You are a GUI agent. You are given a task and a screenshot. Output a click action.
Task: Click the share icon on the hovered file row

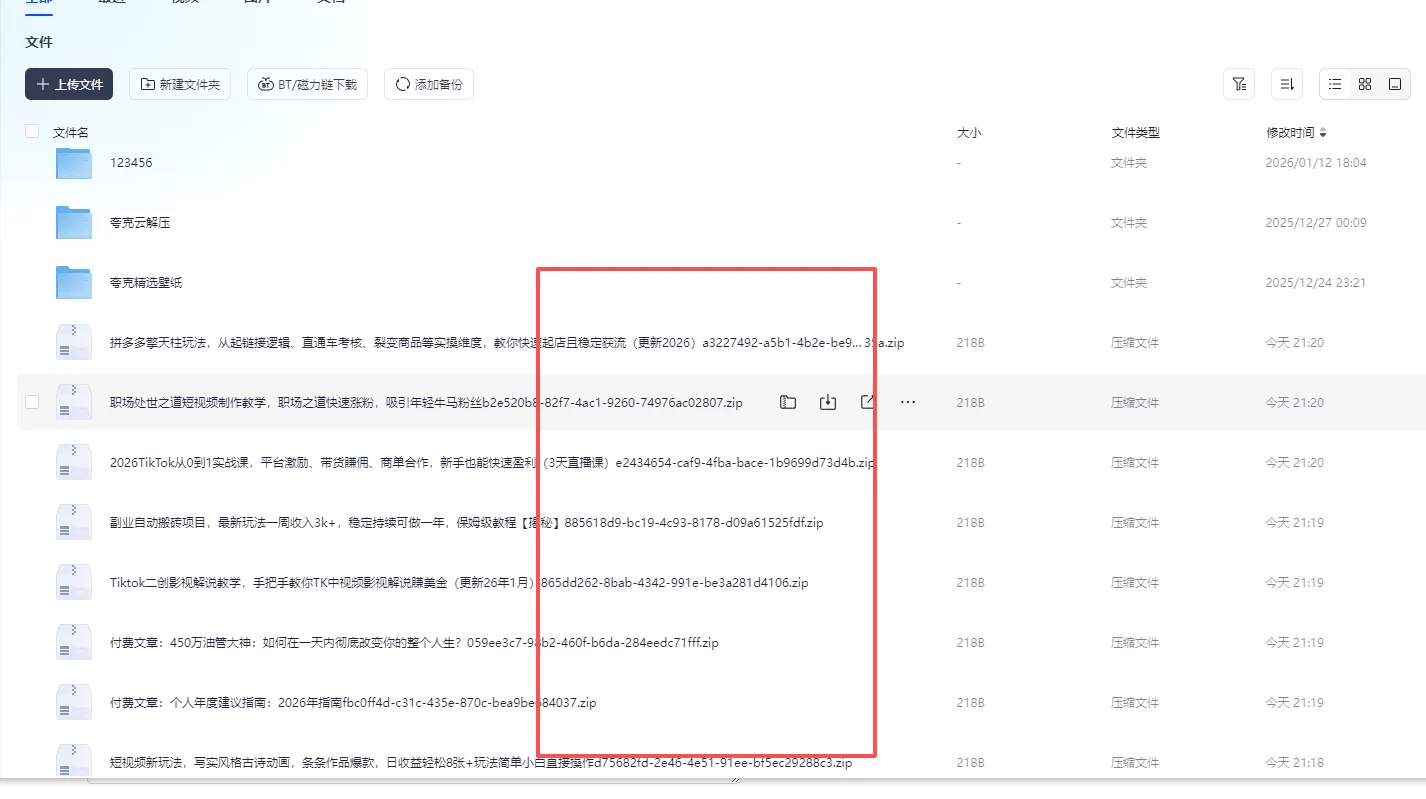(867, 401)
